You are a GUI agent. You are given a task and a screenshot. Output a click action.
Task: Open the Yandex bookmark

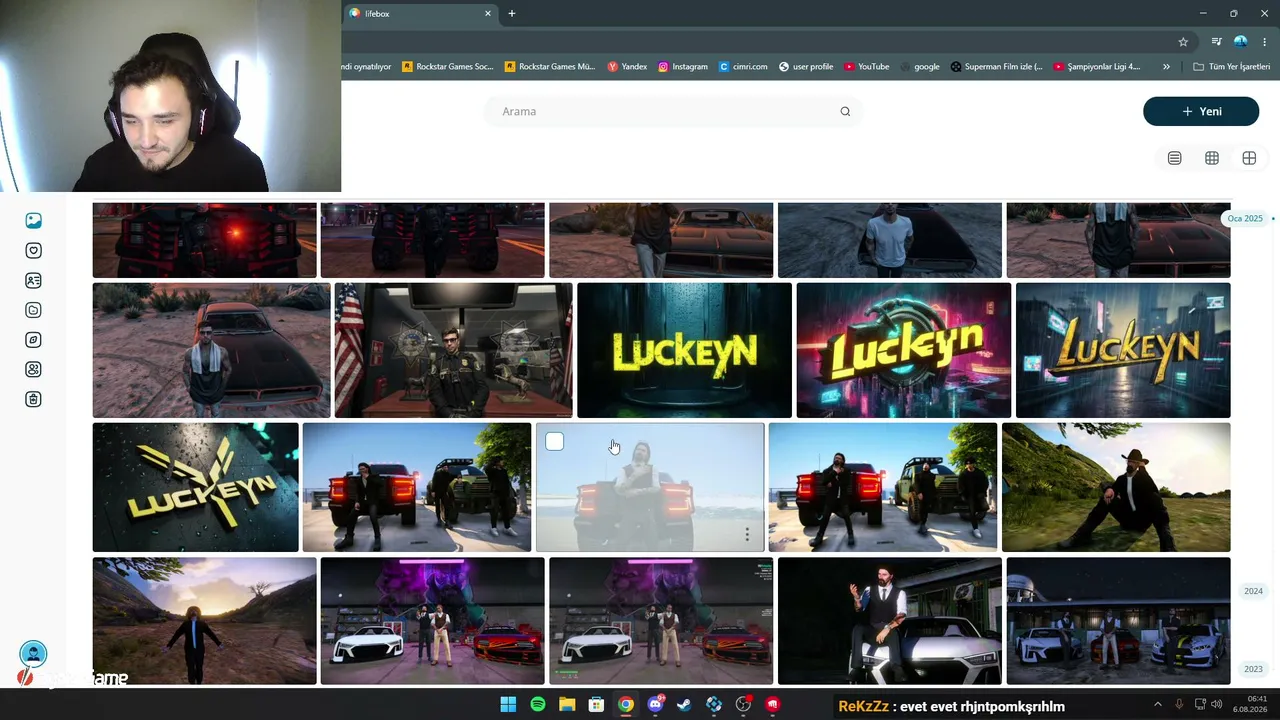tap(627, 67)
